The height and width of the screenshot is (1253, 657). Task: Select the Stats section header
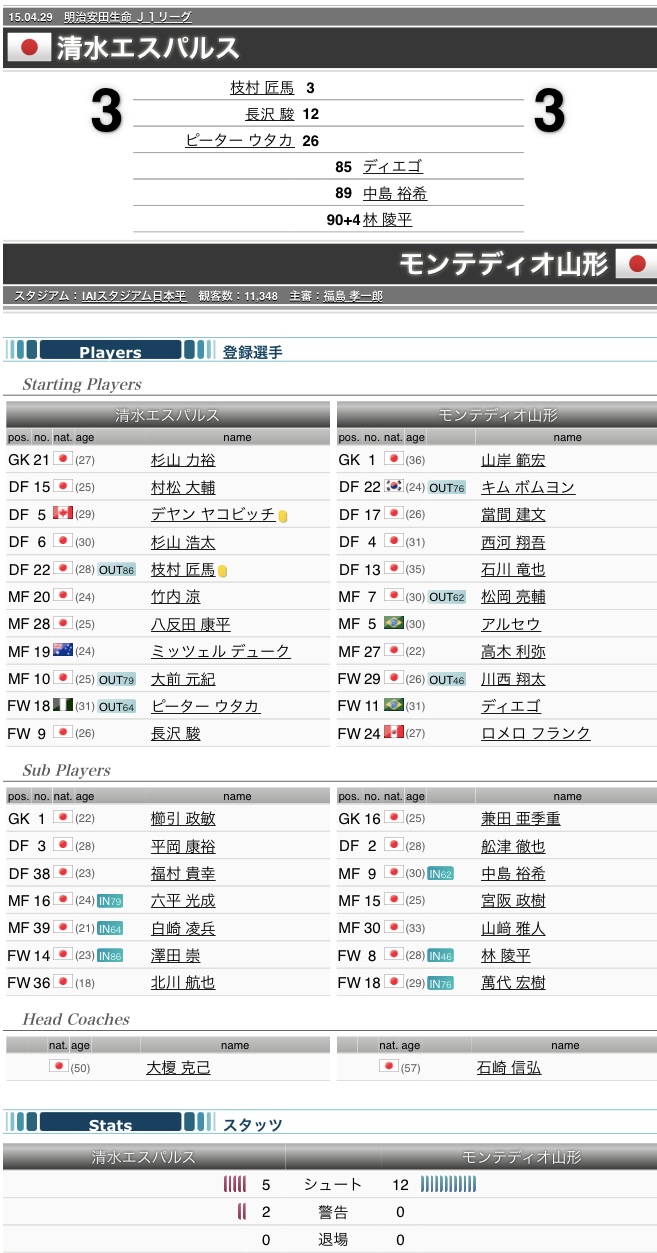(x=110, y=1124)
